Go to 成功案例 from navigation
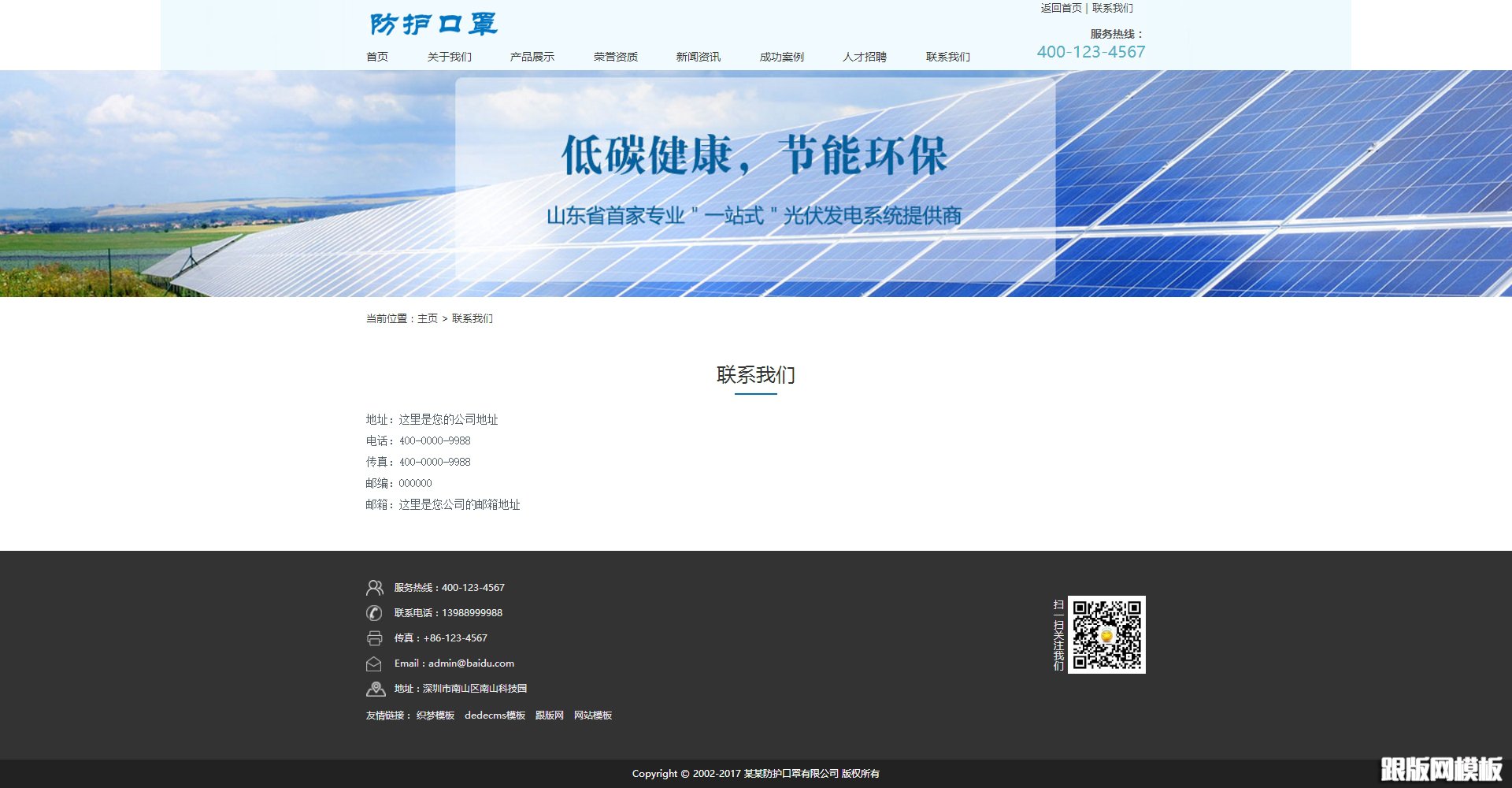Image resolution: width=1512 pixels, height=788 pixels. [x=783, y=56]
